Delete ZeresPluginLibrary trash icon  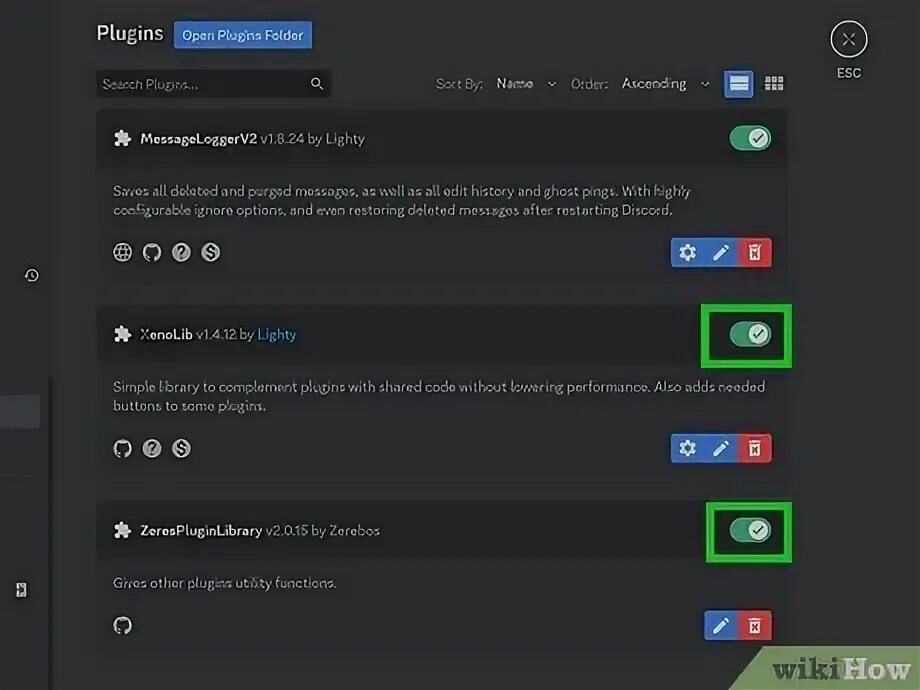[755, 625]
